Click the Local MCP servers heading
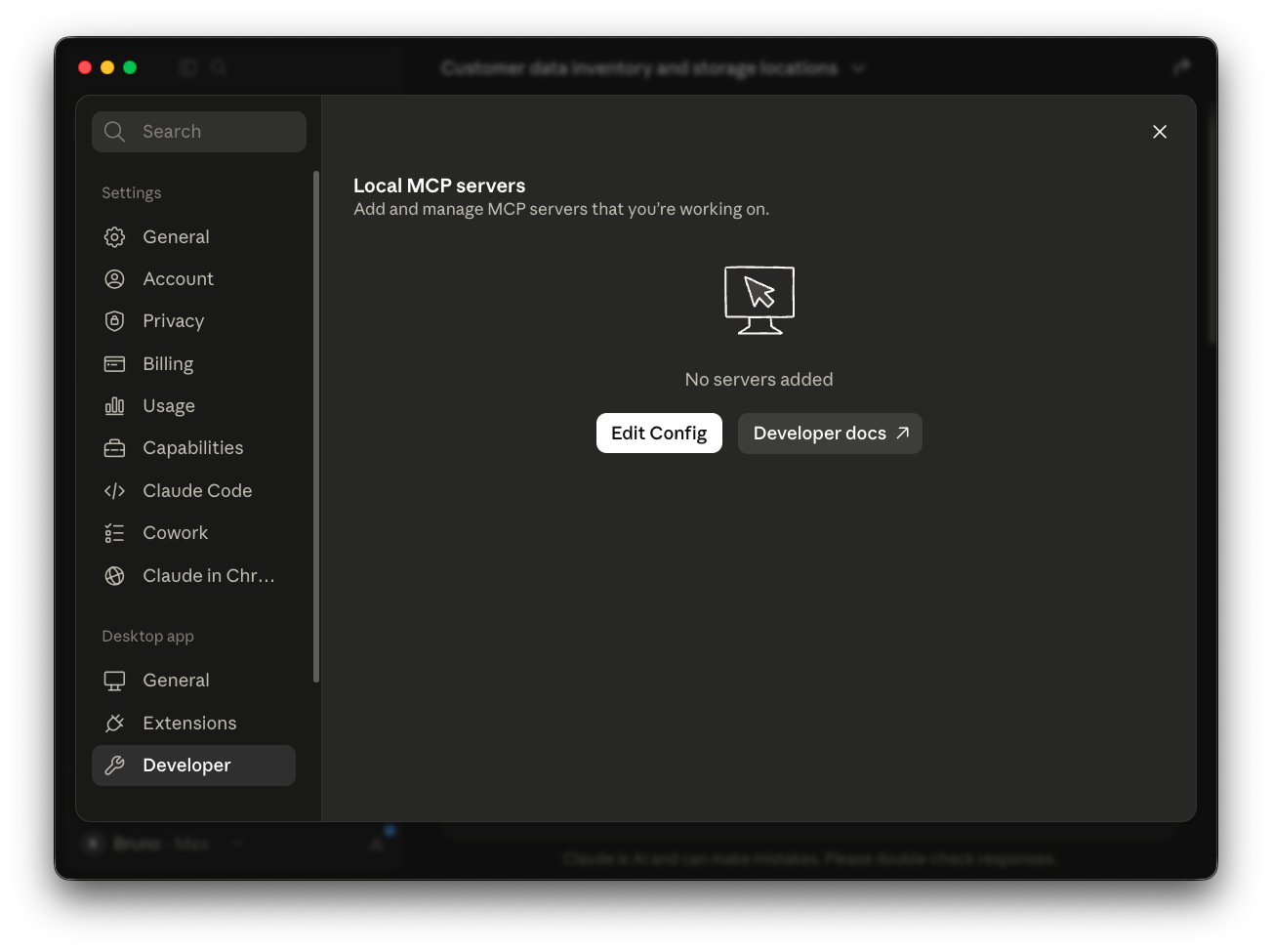 tap(439, 186)
